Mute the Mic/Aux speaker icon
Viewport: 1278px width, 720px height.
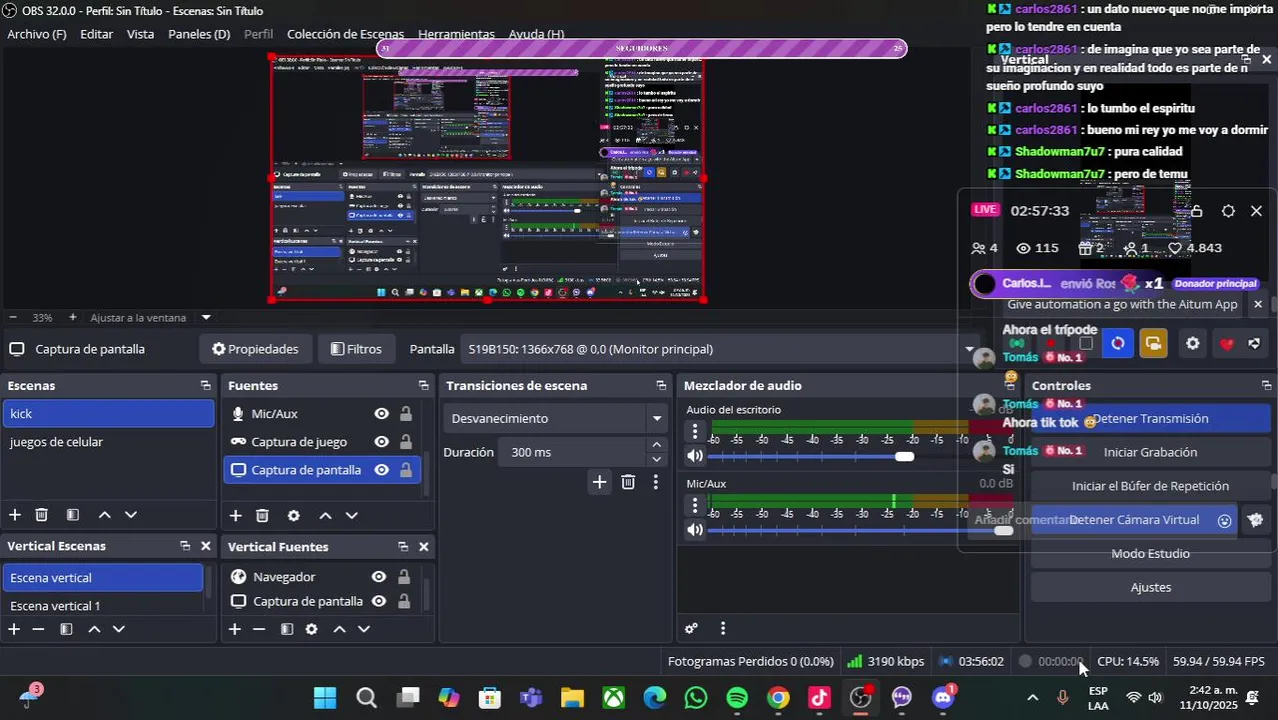[695, 530]
